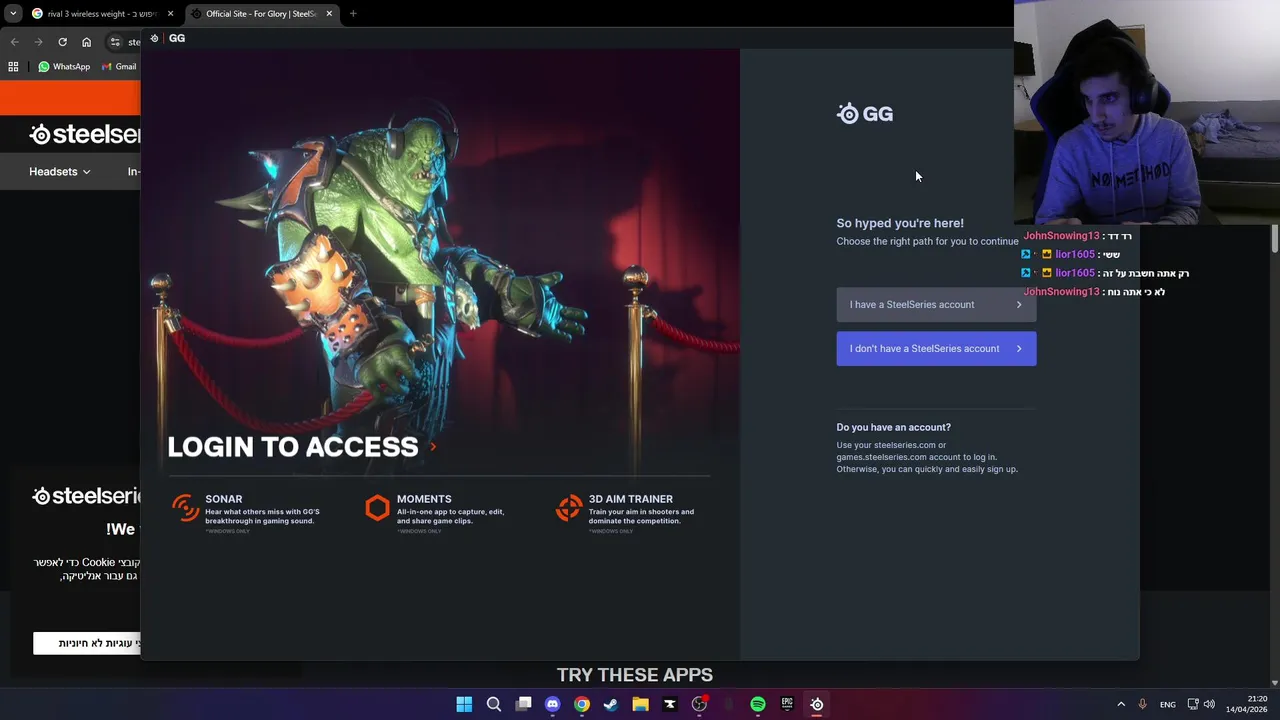Open a new Chrome tab
1280x720 pixels.
pos(353,14)
